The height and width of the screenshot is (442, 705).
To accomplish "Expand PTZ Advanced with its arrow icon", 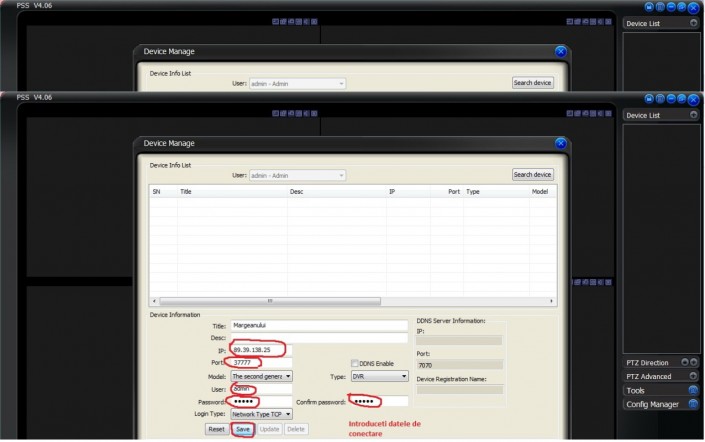I will (693, 376).
